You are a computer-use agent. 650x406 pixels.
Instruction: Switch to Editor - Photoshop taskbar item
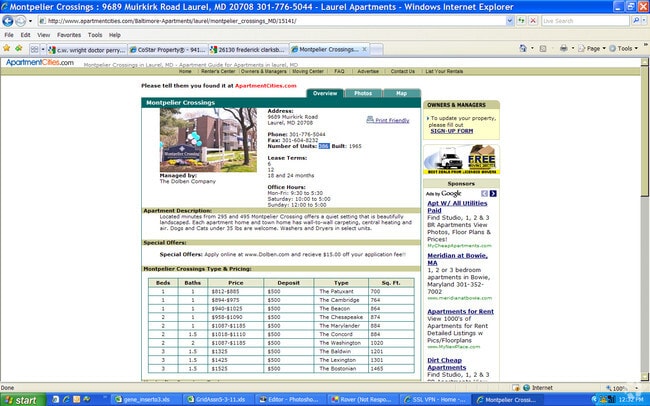click(289, 400)
